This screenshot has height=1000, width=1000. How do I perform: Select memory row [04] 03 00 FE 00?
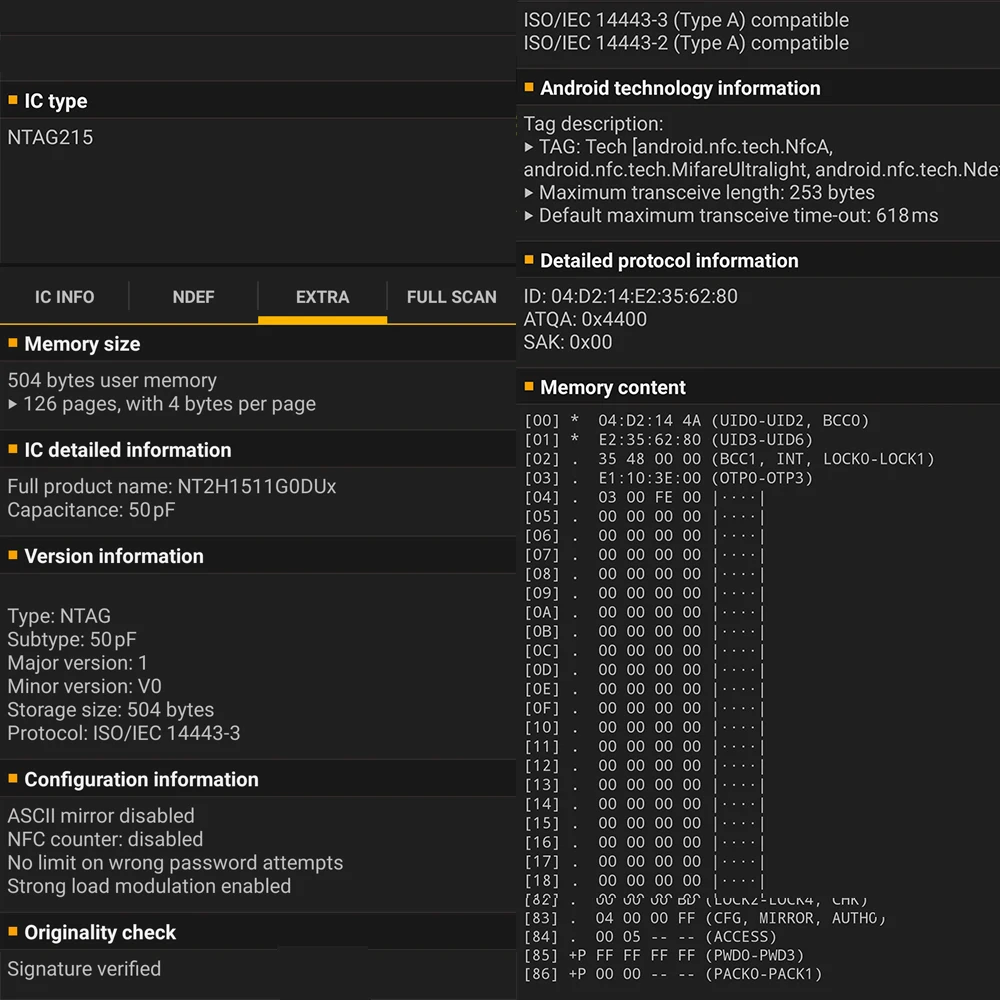(x=643, y=497)
